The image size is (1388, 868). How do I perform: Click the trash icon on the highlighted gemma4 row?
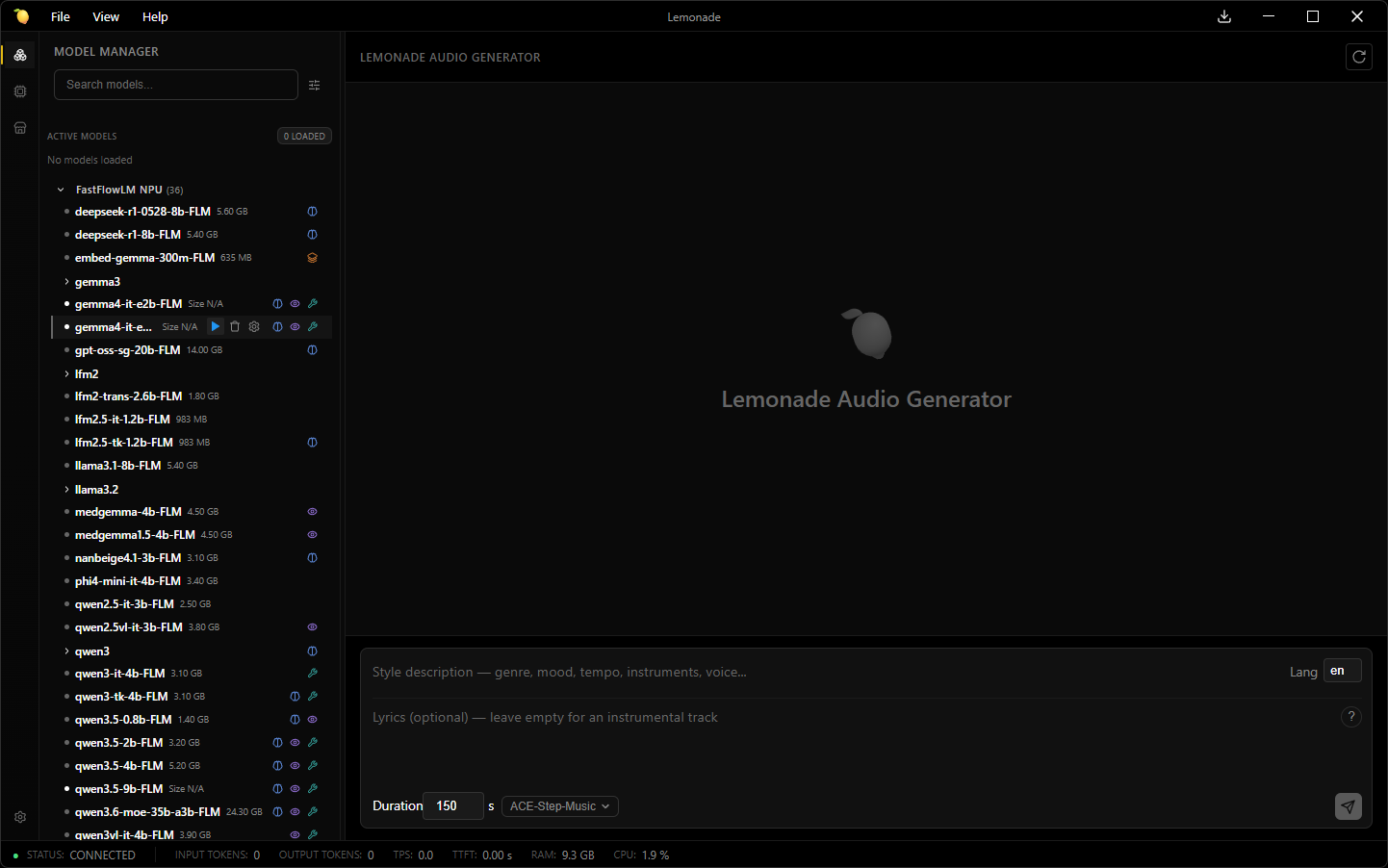click(x=235, y=327)
